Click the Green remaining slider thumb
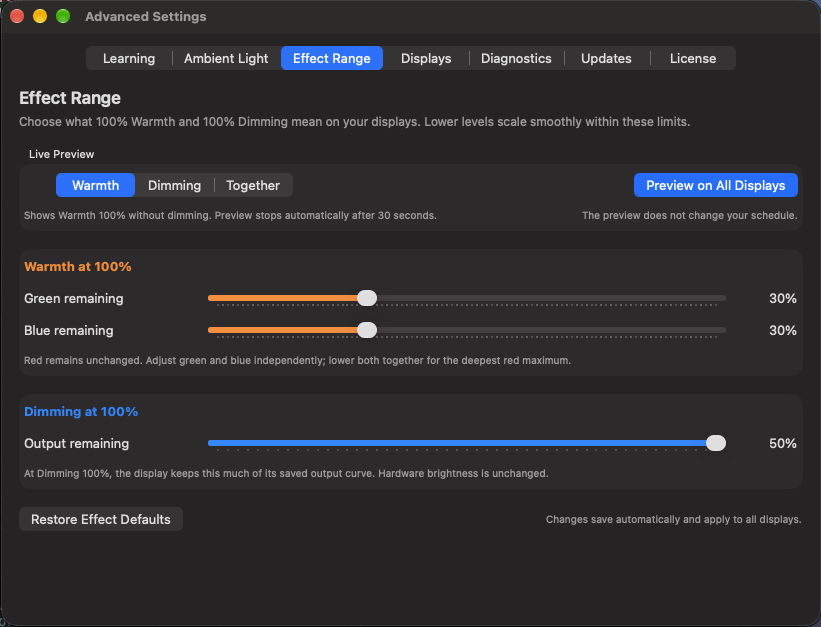 click(x=367, y=298)
